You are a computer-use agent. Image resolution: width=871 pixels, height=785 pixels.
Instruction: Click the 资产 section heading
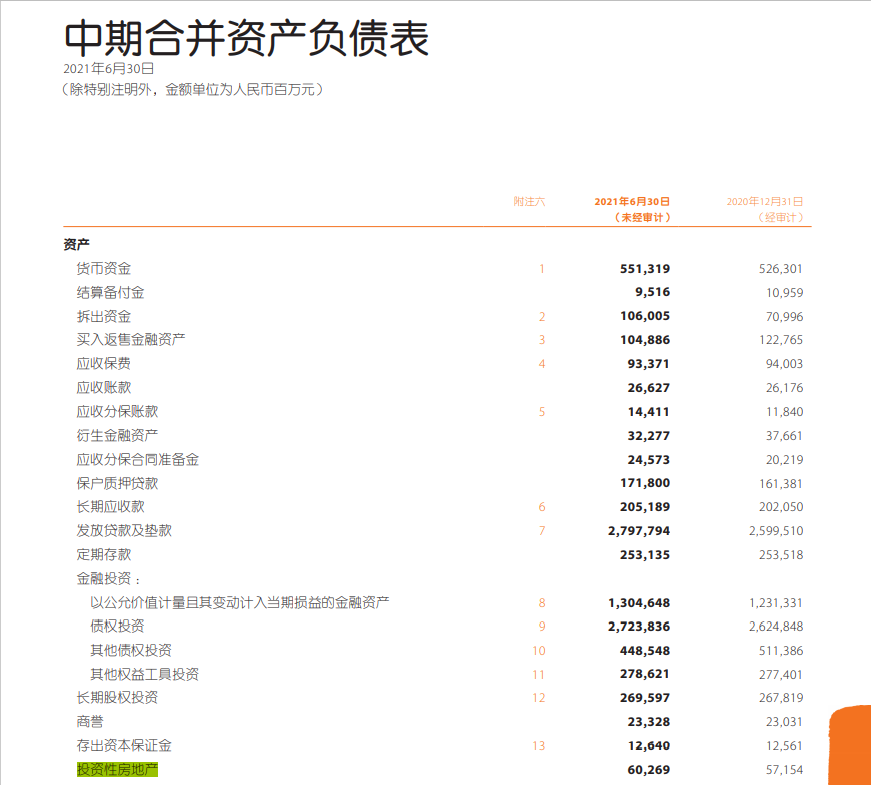pos(77,244)
